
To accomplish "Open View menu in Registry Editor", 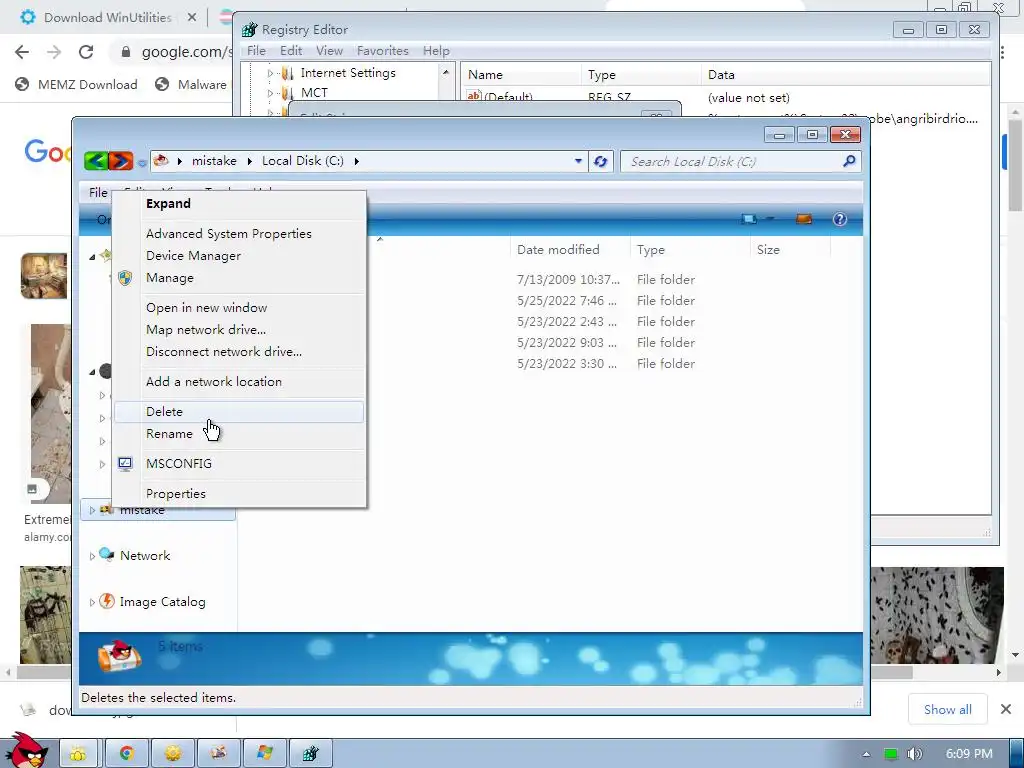I will (329, 51).
